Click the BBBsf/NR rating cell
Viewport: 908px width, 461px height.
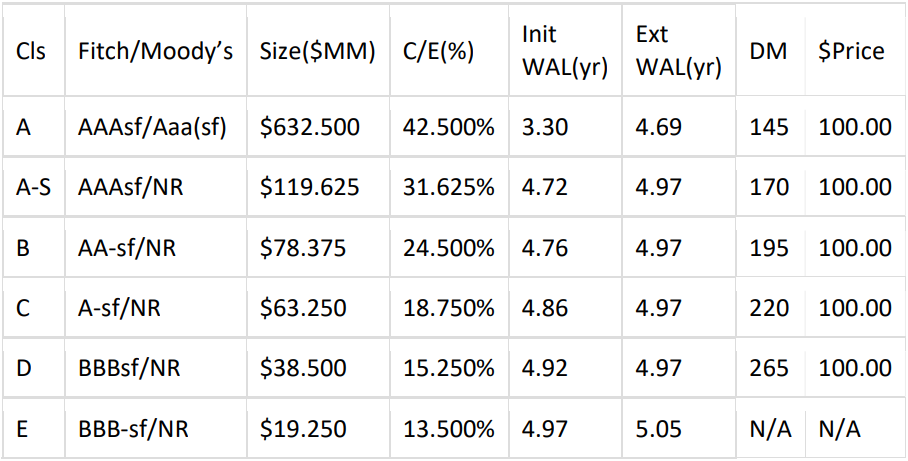coord(128,369)
